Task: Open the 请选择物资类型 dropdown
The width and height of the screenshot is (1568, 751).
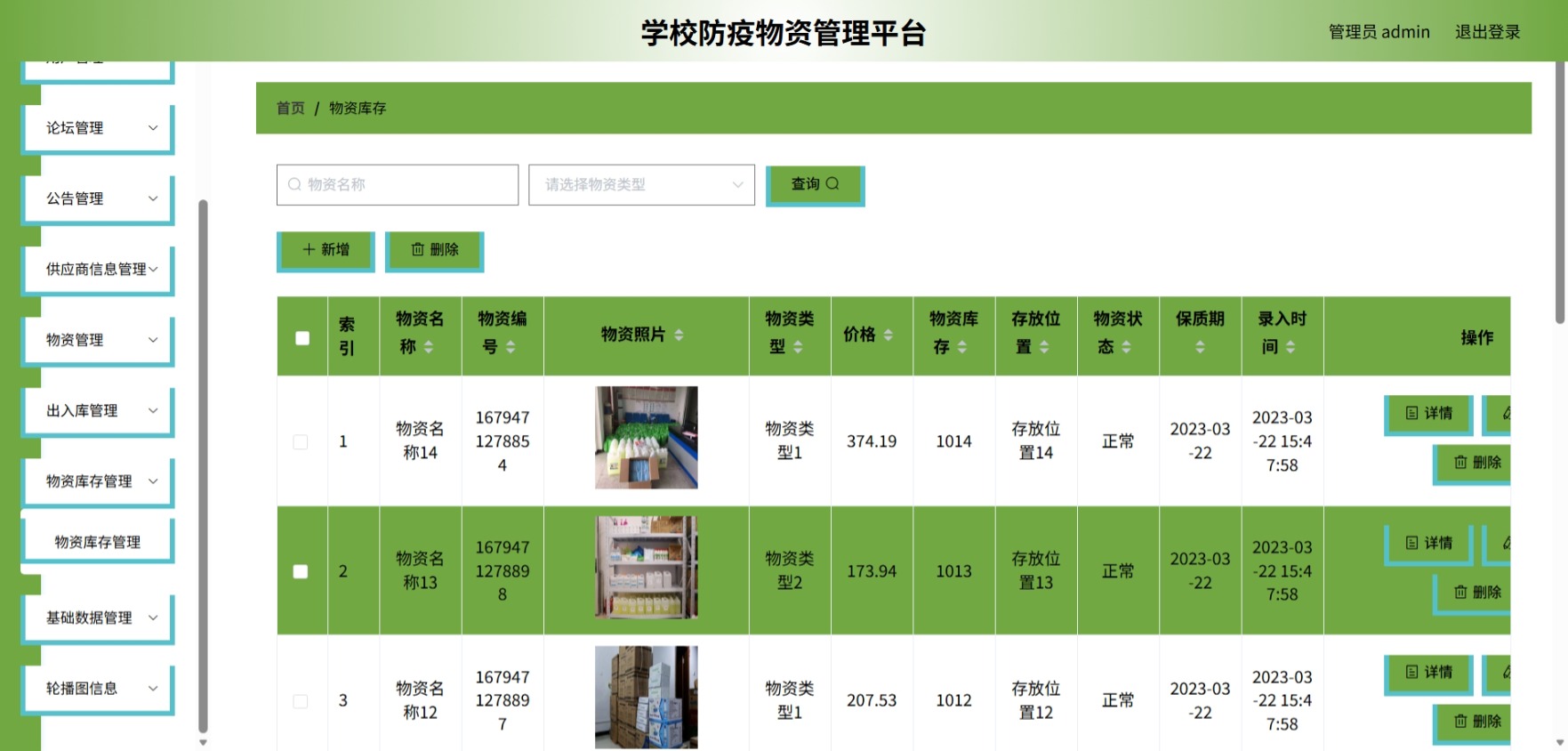Action: coord(641,185)
